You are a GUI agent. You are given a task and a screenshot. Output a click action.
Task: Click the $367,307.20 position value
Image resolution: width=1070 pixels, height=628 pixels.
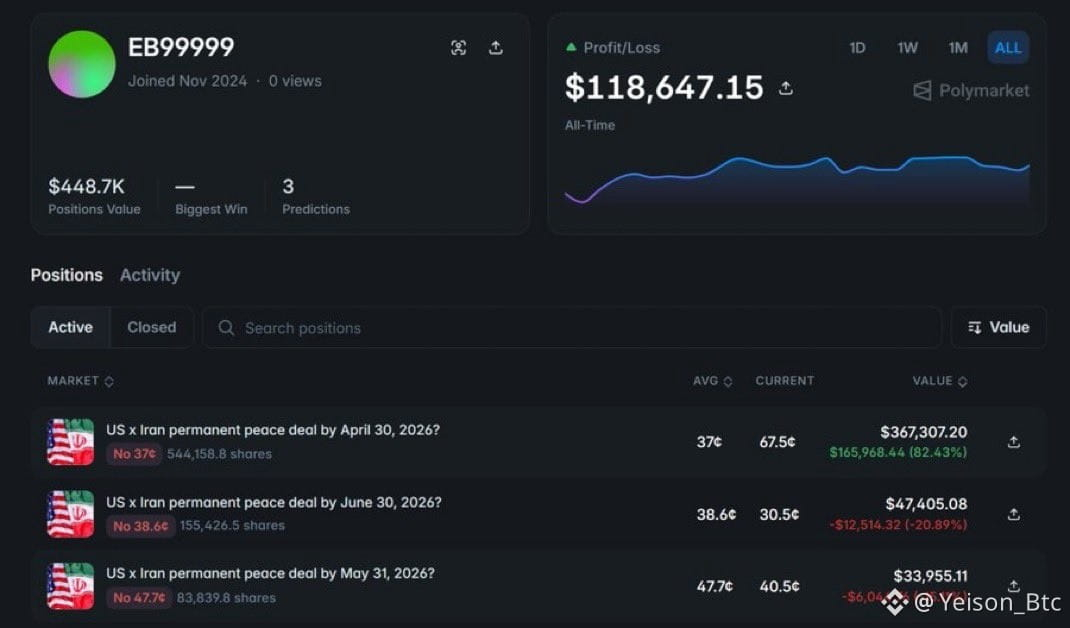(923, 432)
